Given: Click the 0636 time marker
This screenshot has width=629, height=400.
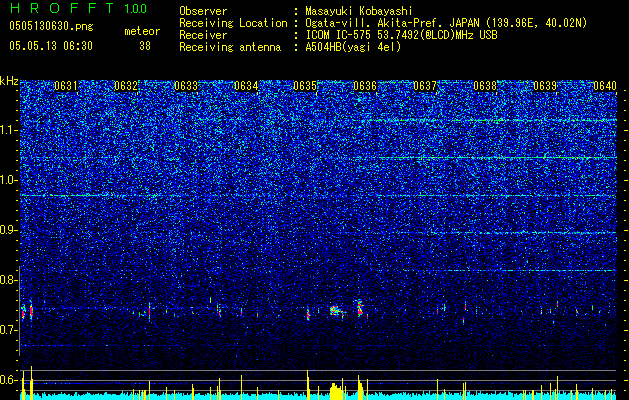Looking at the screenshot, I should (365, 86).
